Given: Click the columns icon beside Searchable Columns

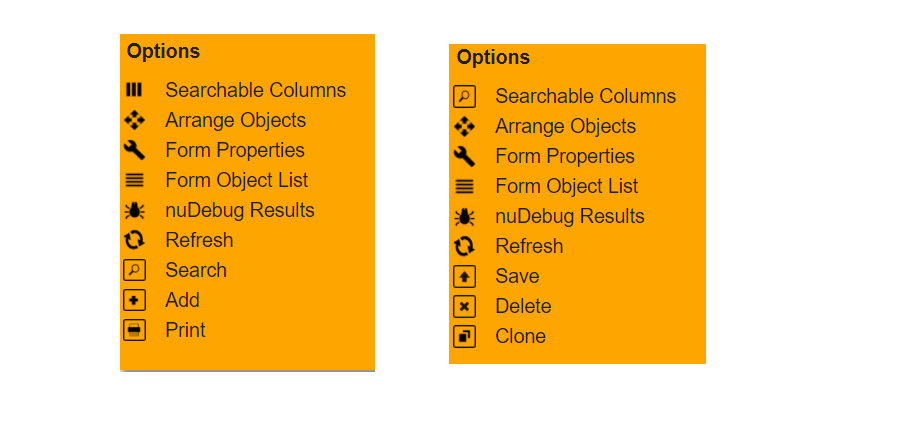Looking at the screenshot, I should click(134, 90).
